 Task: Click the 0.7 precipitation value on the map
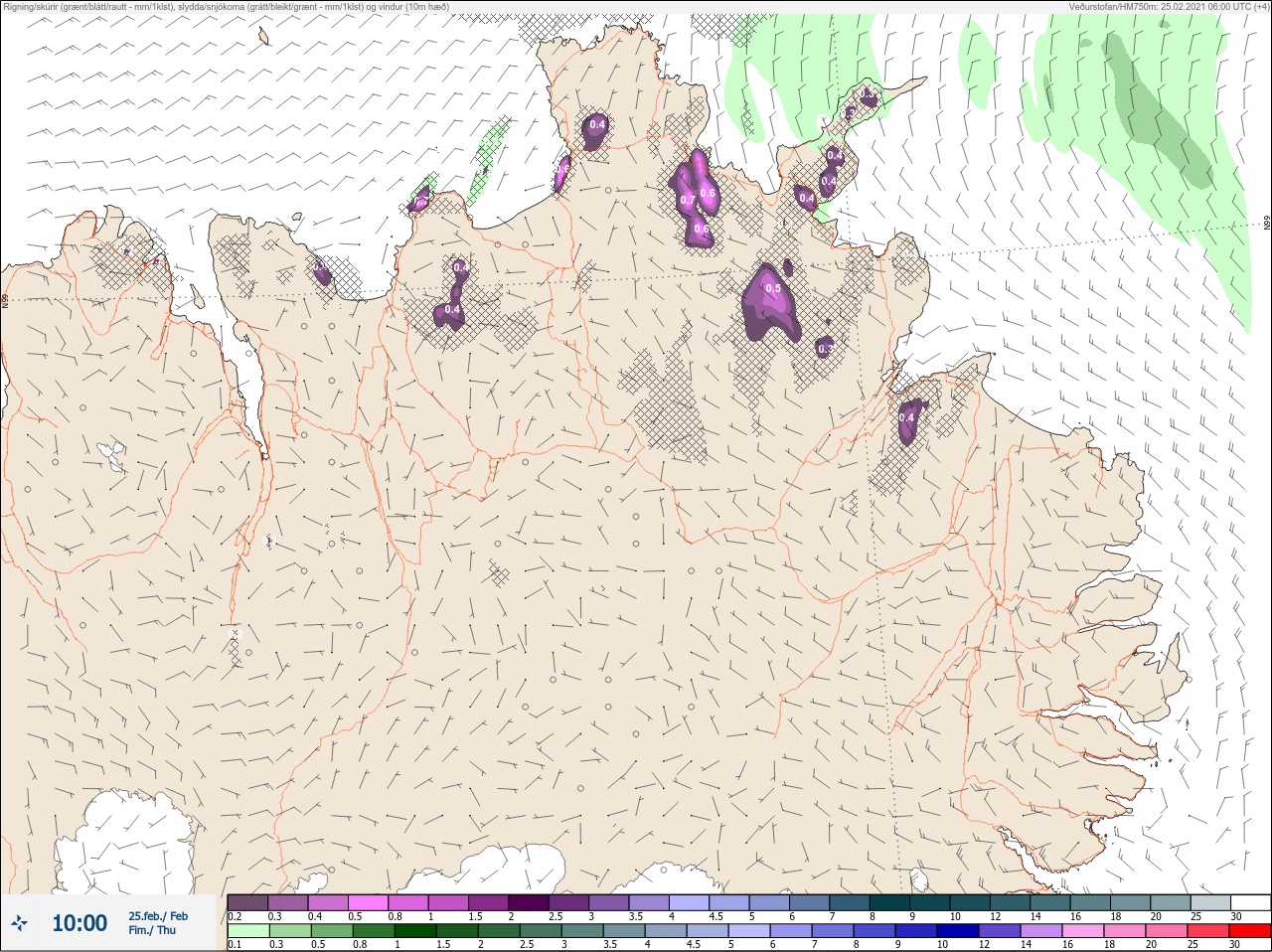click(687, 200)
